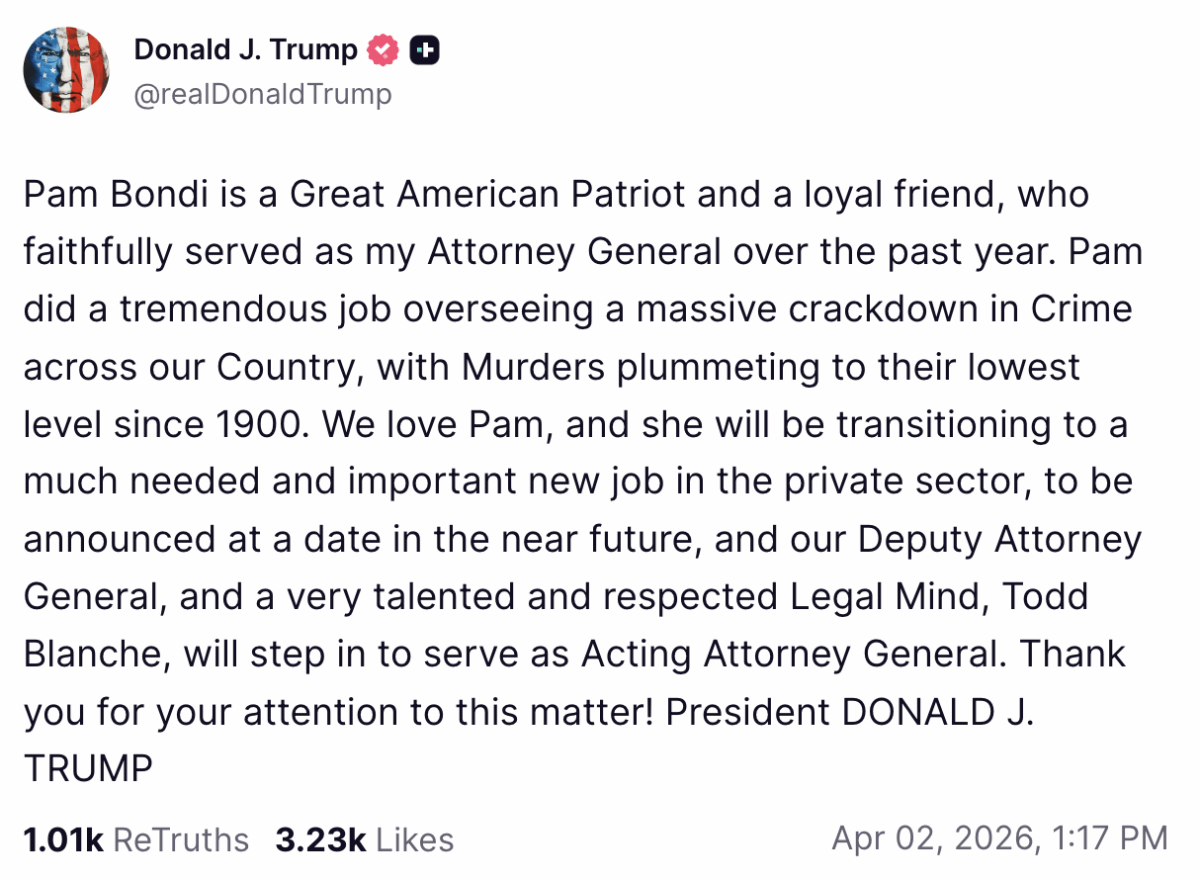Open the Donald J. Trump display name
This screenshot has width=1200, height=880.
pos(245,50)
